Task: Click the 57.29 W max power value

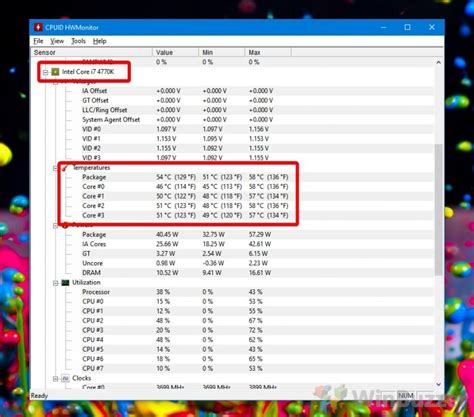Action: [x=260, y=234]
